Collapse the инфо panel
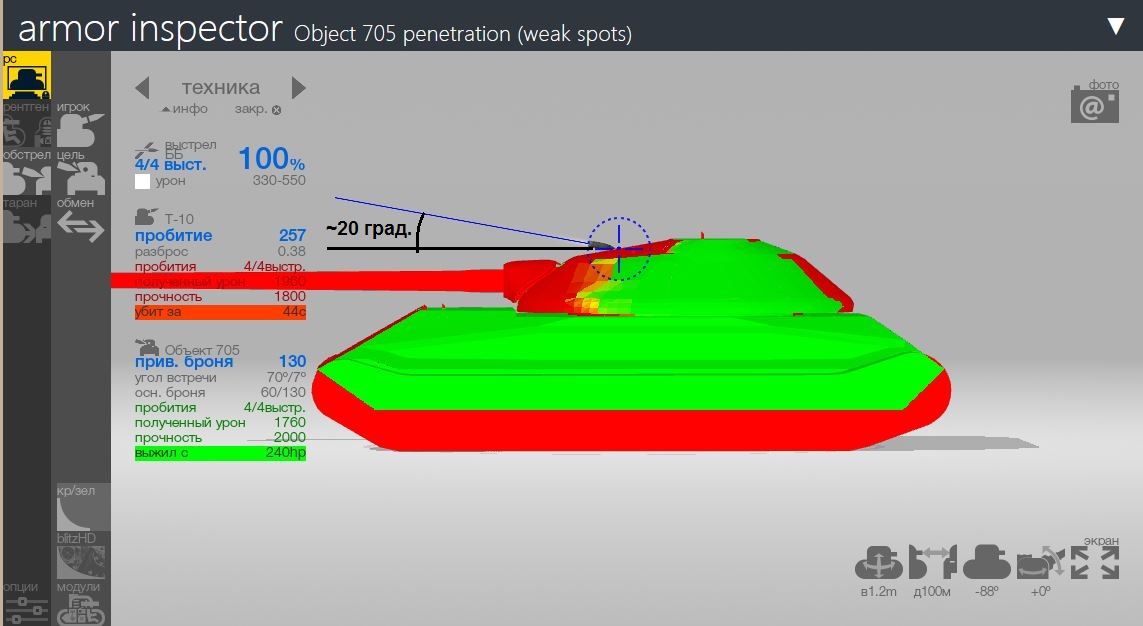1143x626 pixels. click(184, 109)
